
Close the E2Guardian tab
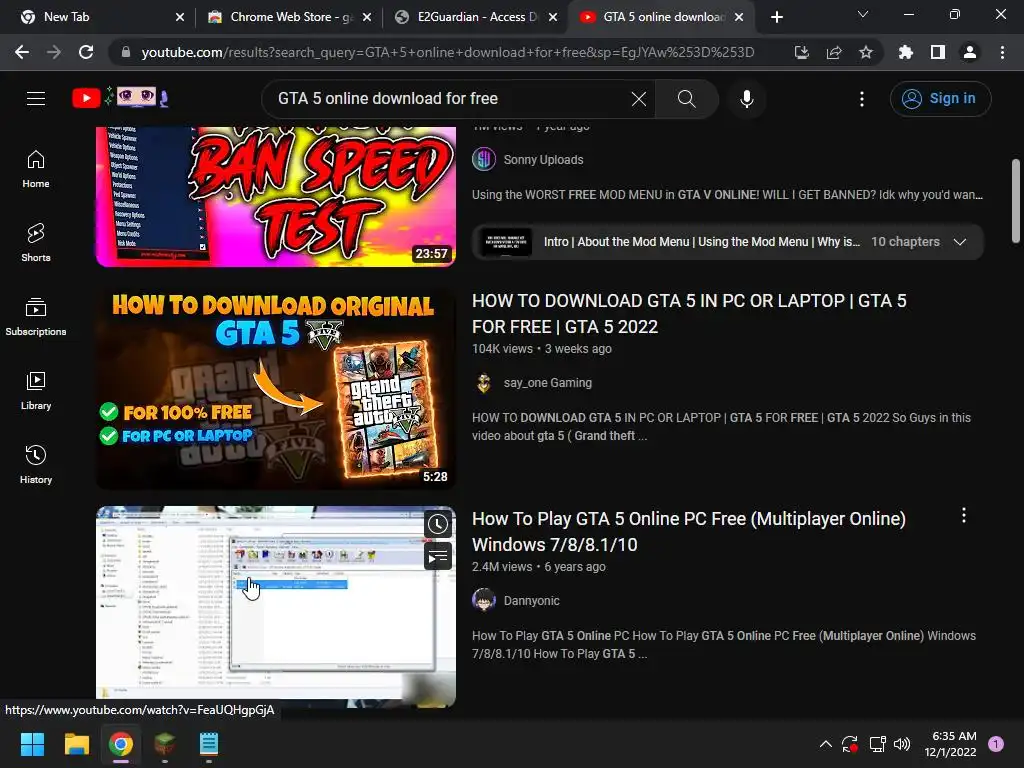pyautogui.click(x=553, y=17)
